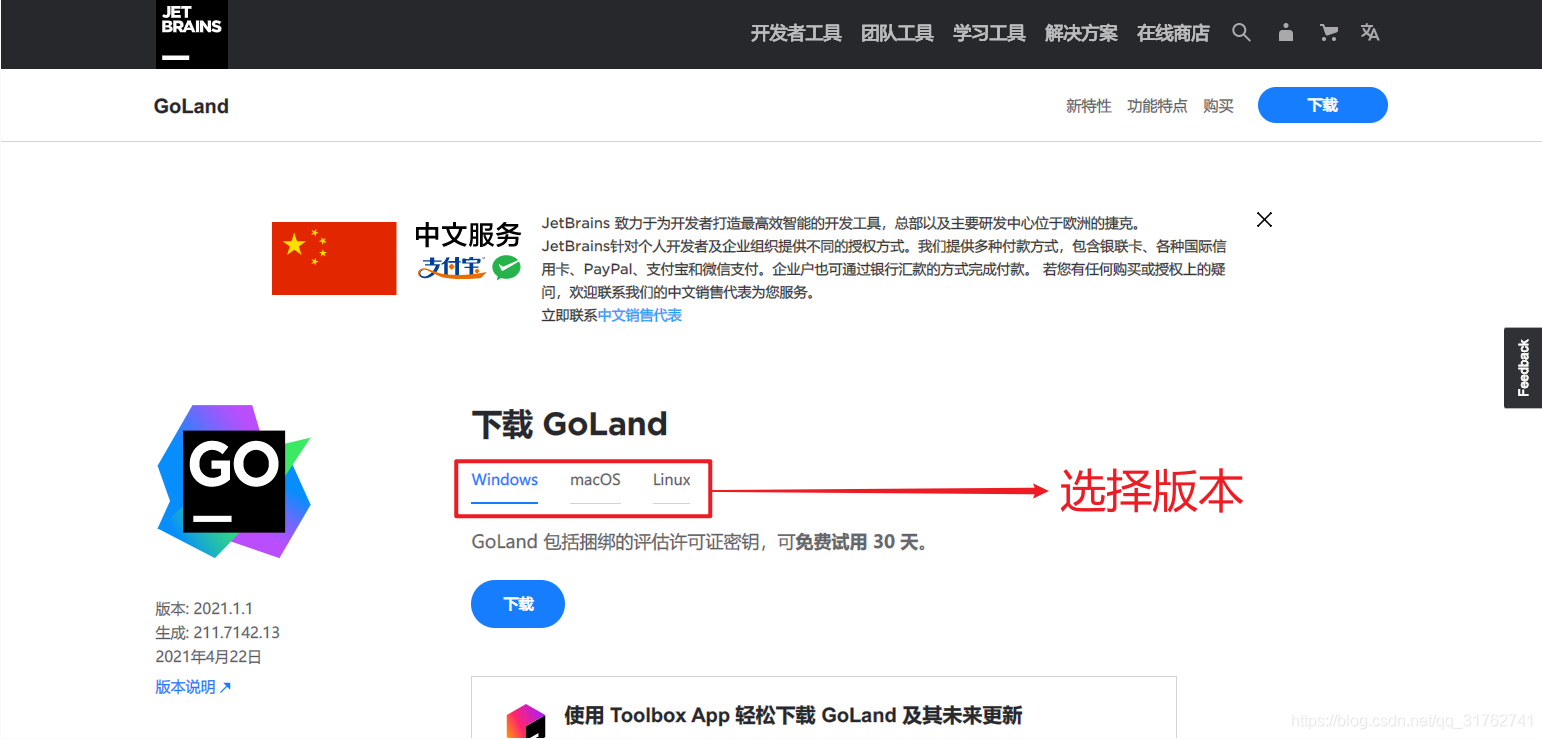Click the 免费试用 30 天 text
The height and width of the screenshot is (739, 1542).
click(856, 543)
